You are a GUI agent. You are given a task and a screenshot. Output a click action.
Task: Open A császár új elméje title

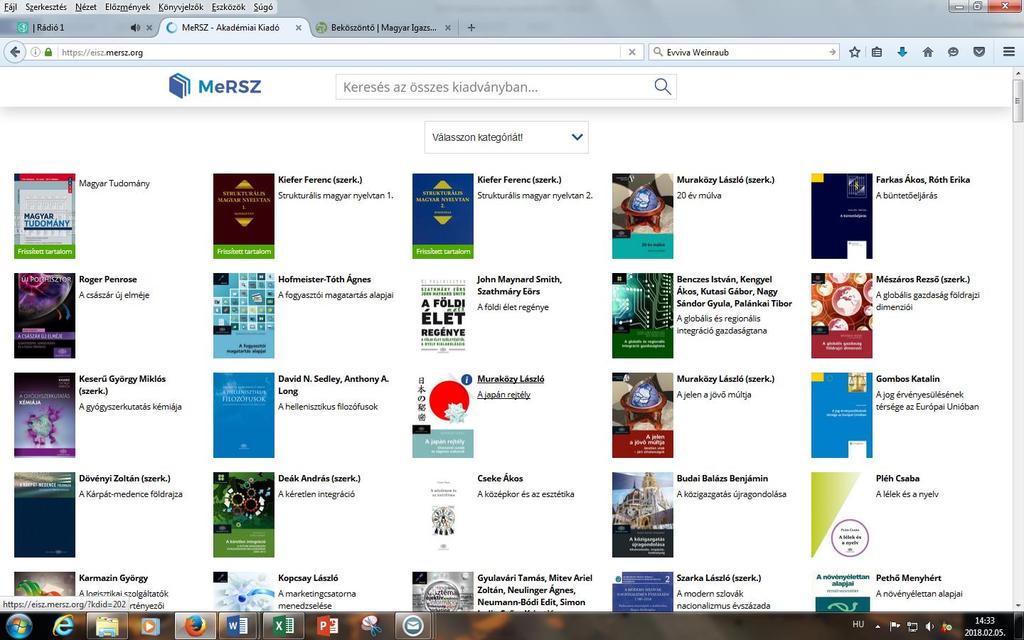(x=114, y=295)
